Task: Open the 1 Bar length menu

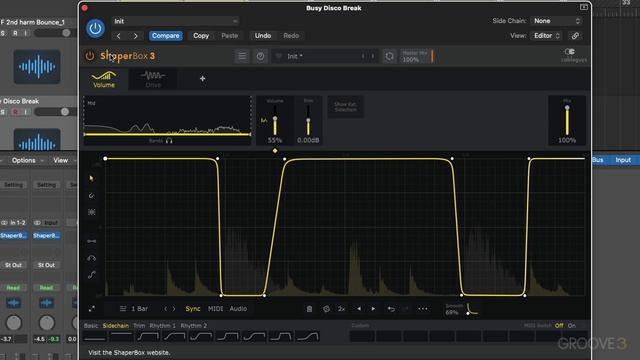Action: (135, 309)
